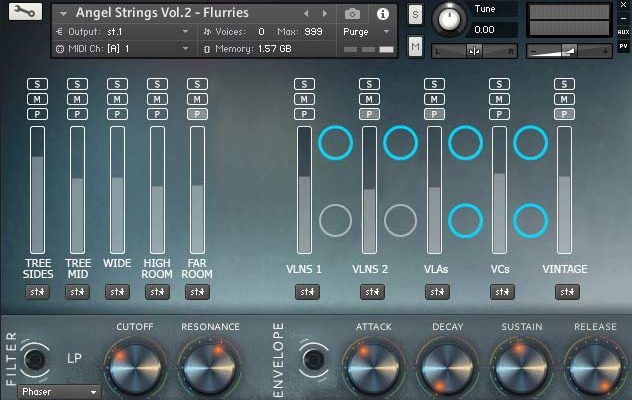Screen dimensions: 632x400
Task: Open the st.1 output menu under WIDE
Action: tap(117, 292)
